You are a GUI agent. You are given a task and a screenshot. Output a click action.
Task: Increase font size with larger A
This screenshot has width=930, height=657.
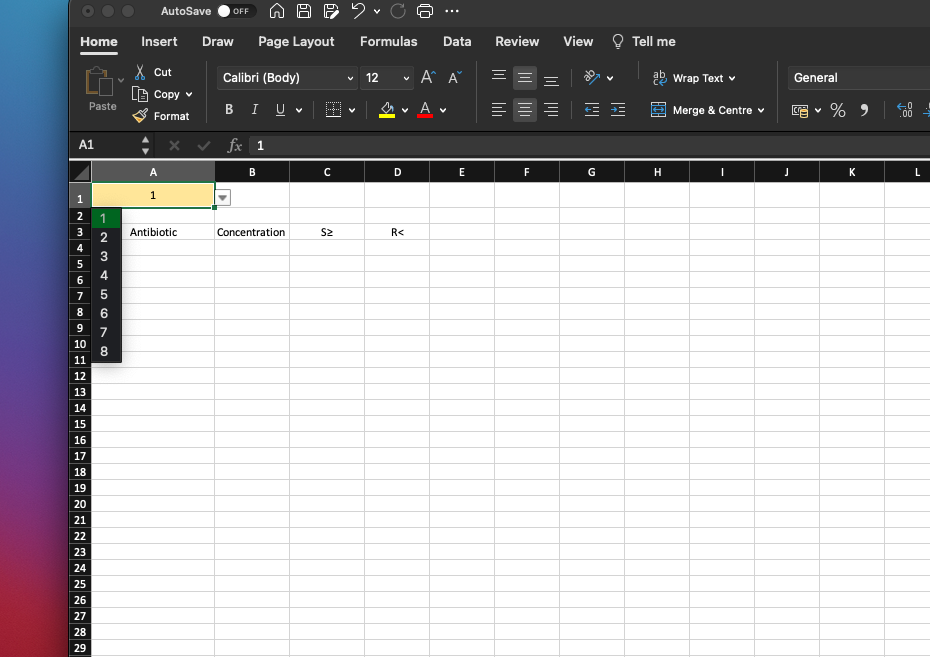click(x=428, y=78)
